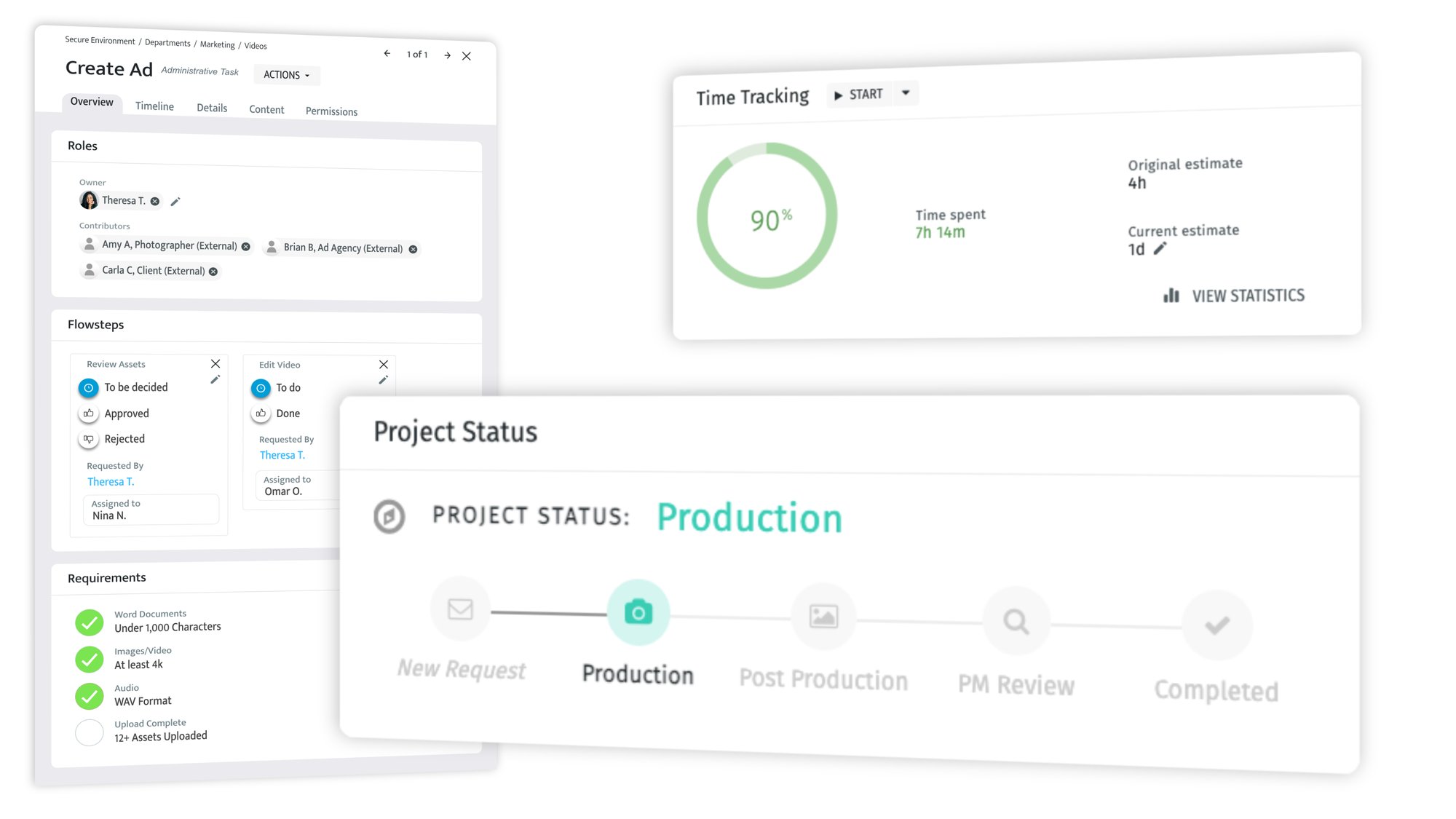This screenshot has height=819, width=1456.
Task: Click the Theresa T. link under Requested By
Action: coord(111,481)
